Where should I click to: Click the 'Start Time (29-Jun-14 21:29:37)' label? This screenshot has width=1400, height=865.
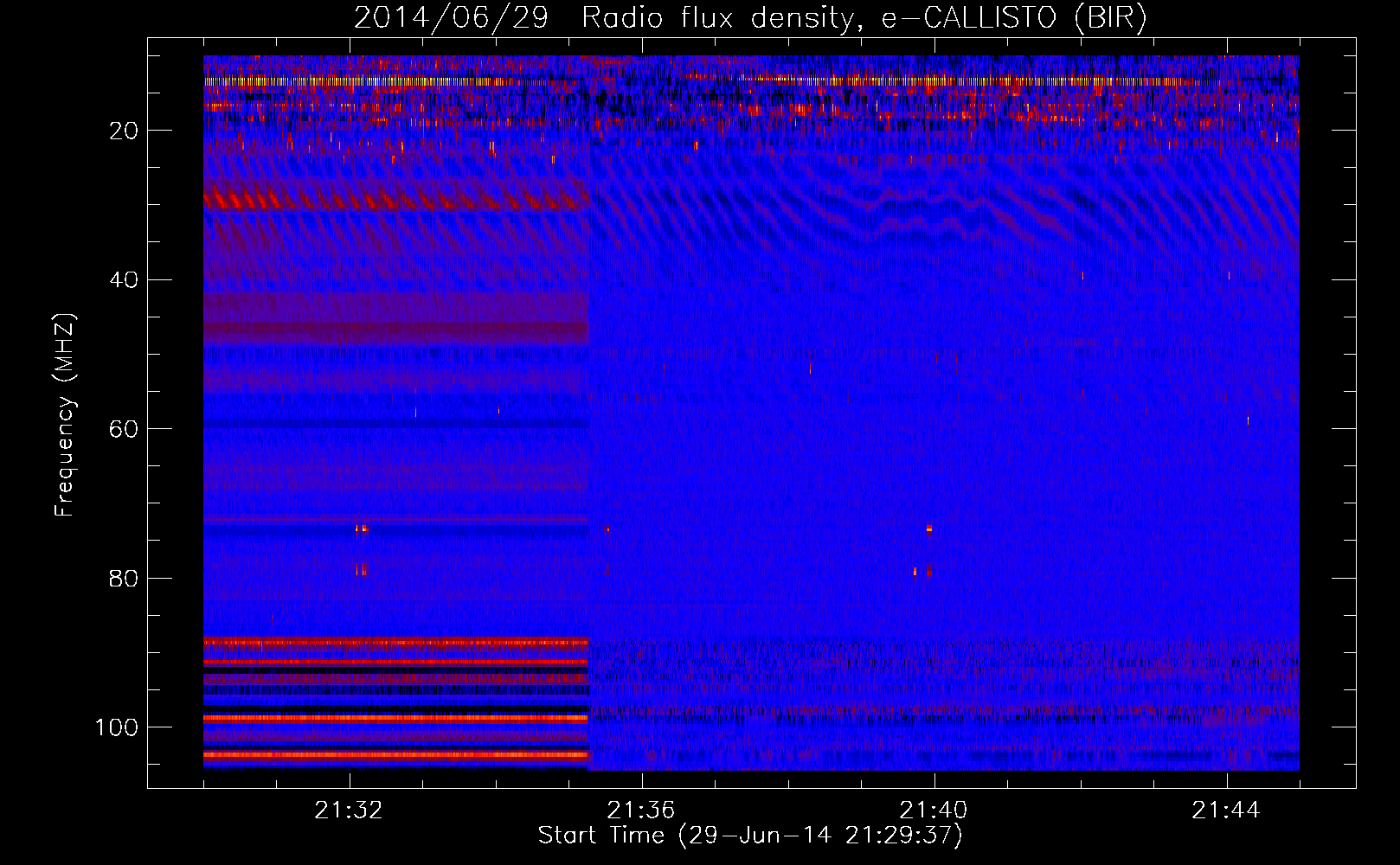click(750, 836)
